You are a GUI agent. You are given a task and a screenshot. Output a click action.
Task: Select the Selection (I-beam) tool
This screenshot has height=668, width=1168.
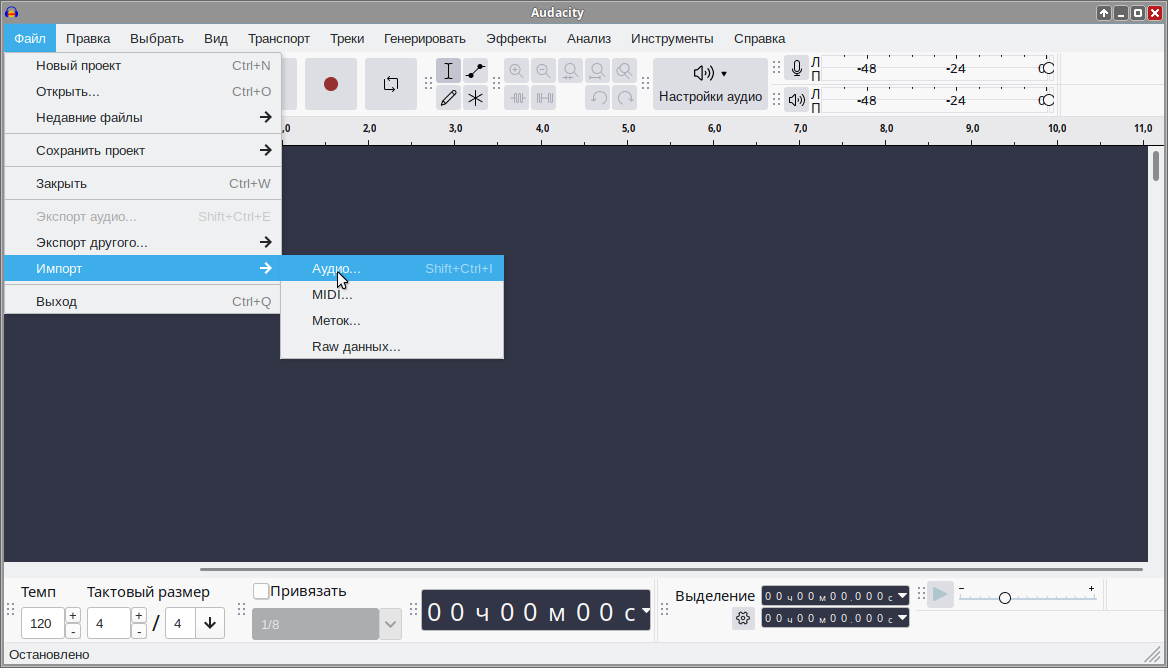(448, 71)
